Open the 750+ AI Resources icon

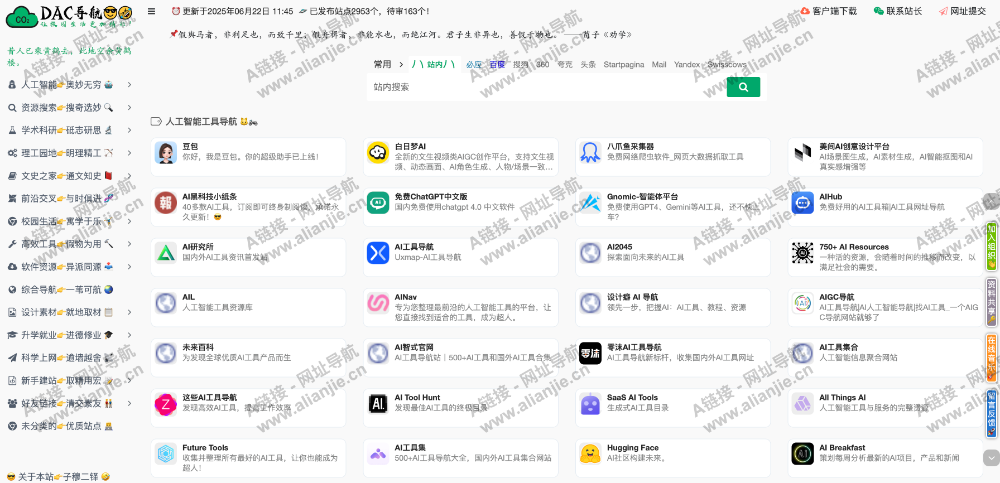point(802,253)
